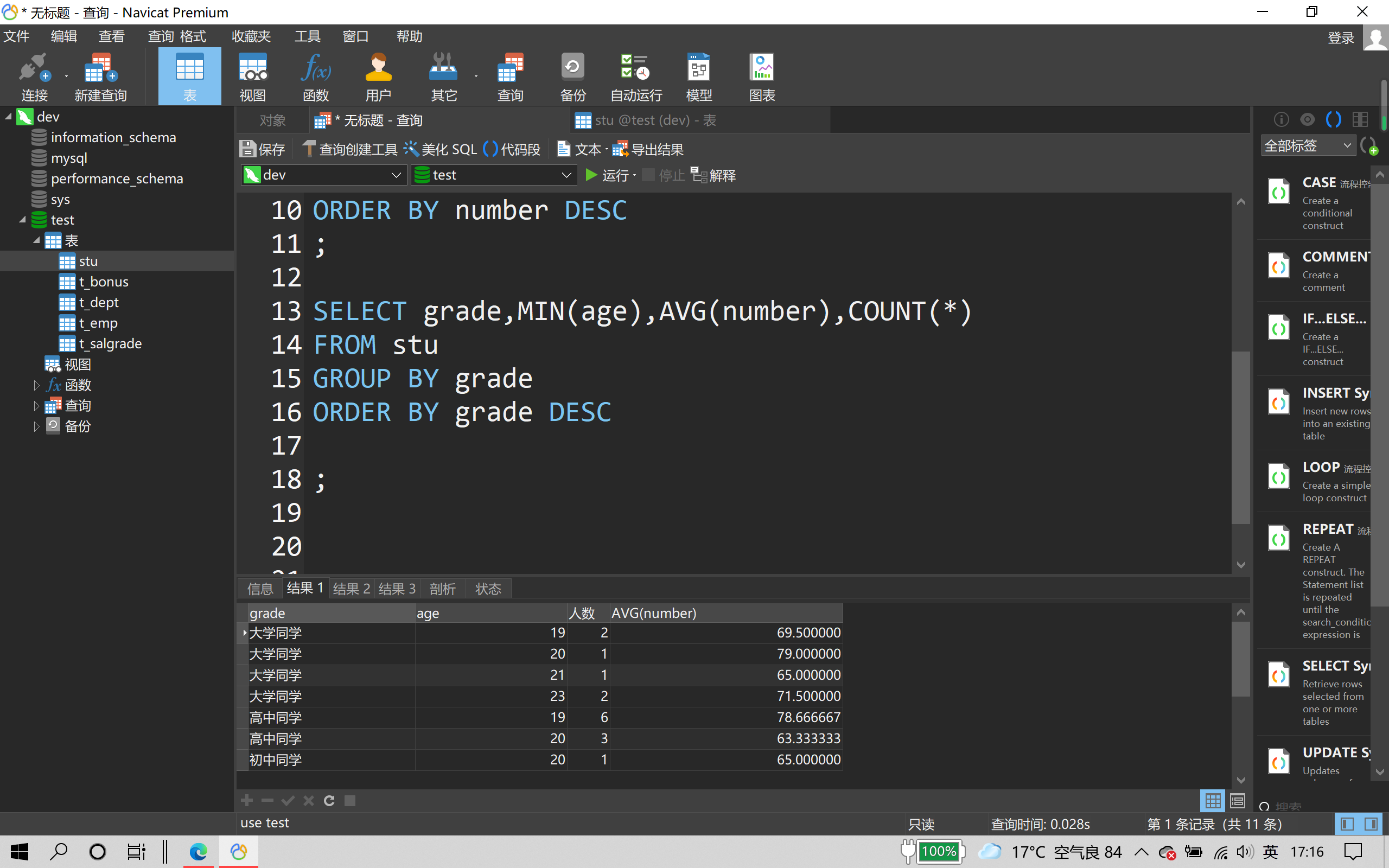This screenshot has width=1389, height=868.
Task: Select the 表 table toolbar icon
Action: point(189,78)
